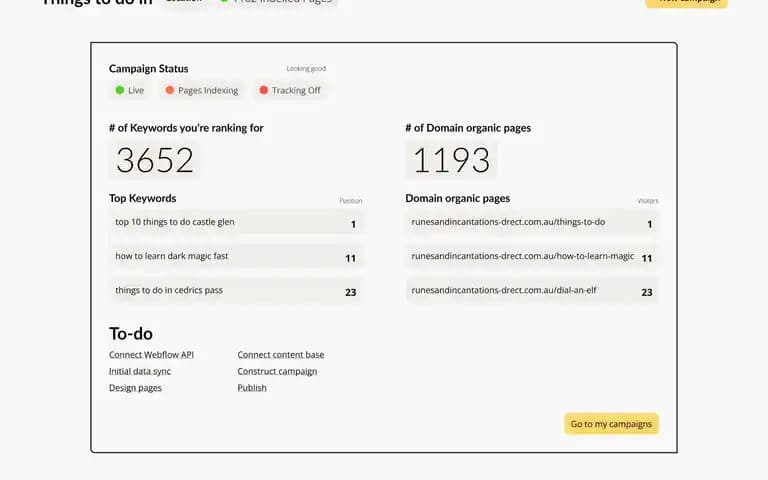Select keyword top 10 things to do castle glen
Viewport: 768px width, 480px height.
pyautogui.click(x=237, y=223)
